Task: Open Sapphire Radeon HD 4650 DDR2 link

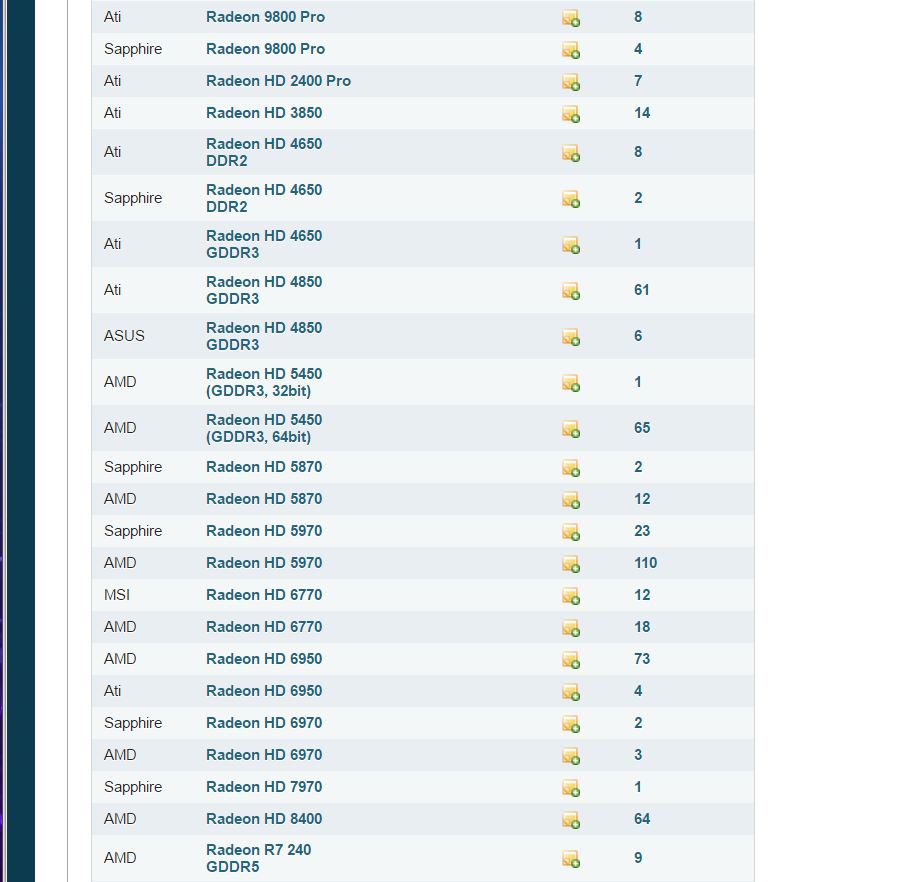Action: 264,198
